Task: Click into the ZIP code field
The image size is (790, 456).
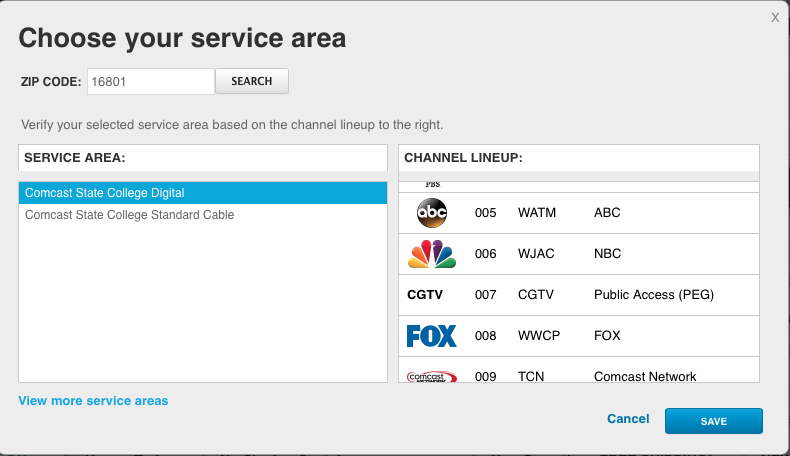Action: pos(150,81)
